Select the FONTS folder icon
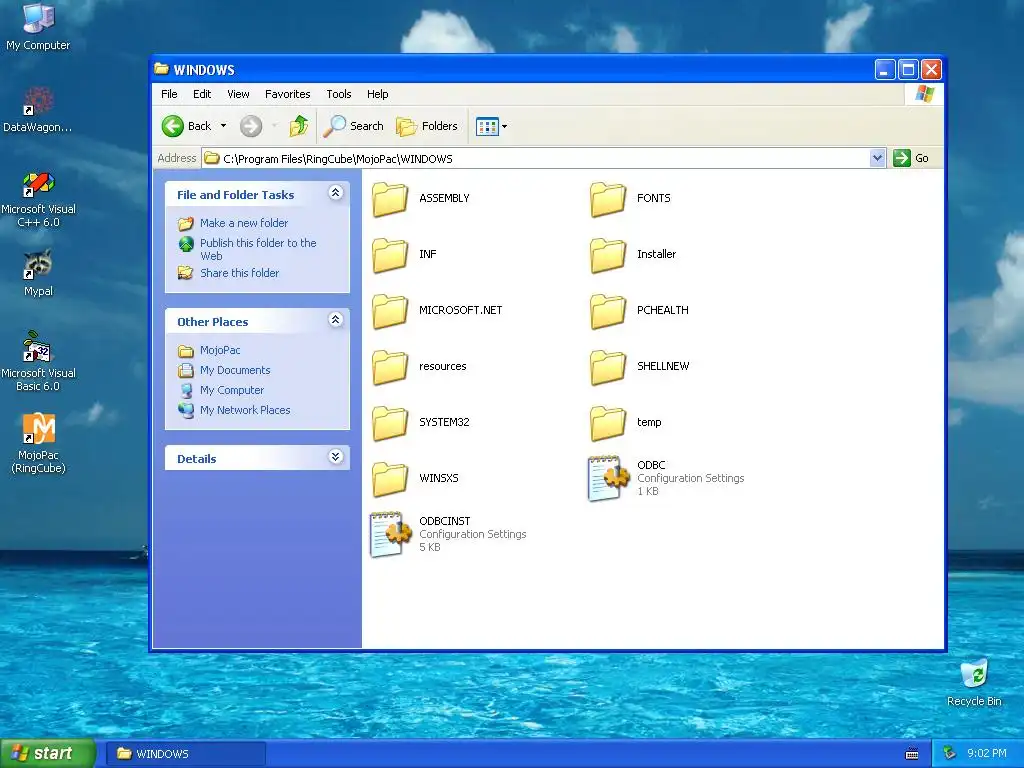 click(x=608, y=199)
